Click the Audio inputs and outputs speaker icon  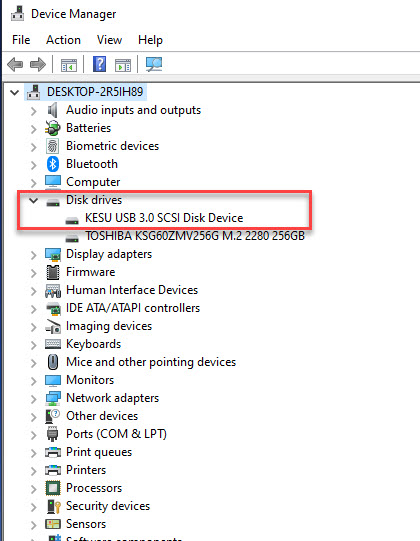point(52,110)
